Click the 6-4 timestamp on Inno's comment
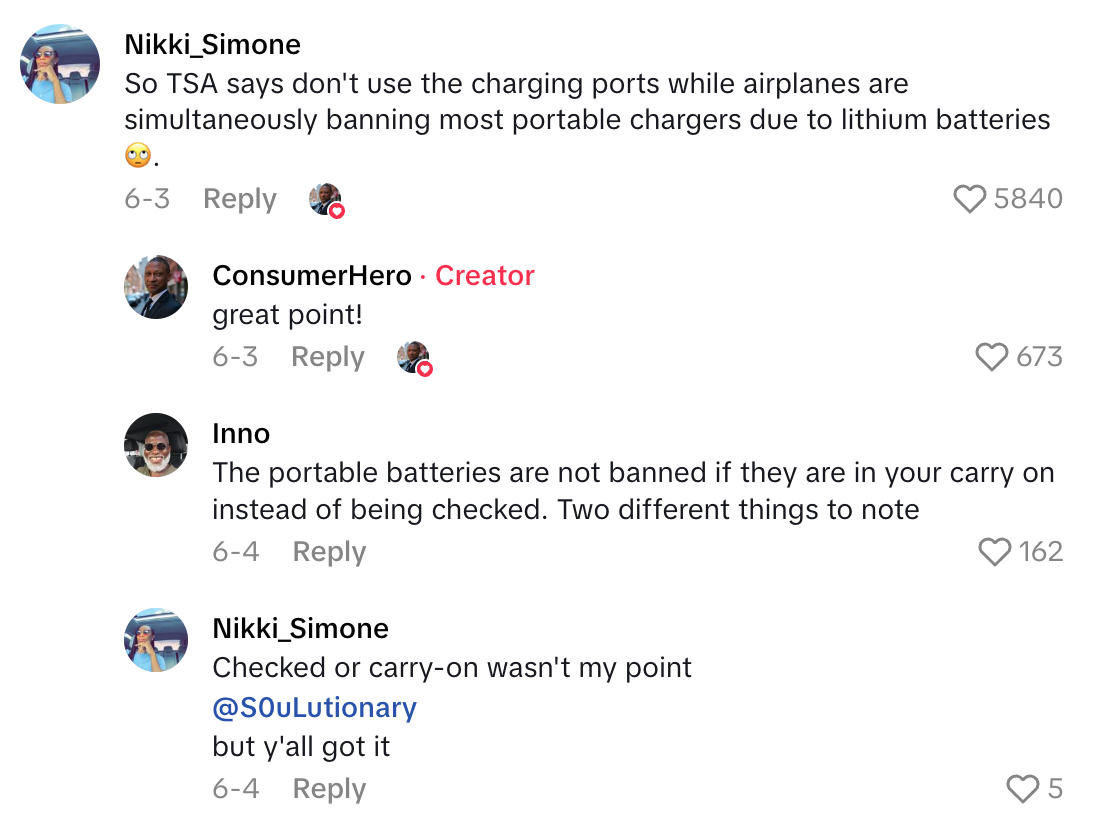The image size is (1100, 828). pyautogui.click(x=236, y=550)
